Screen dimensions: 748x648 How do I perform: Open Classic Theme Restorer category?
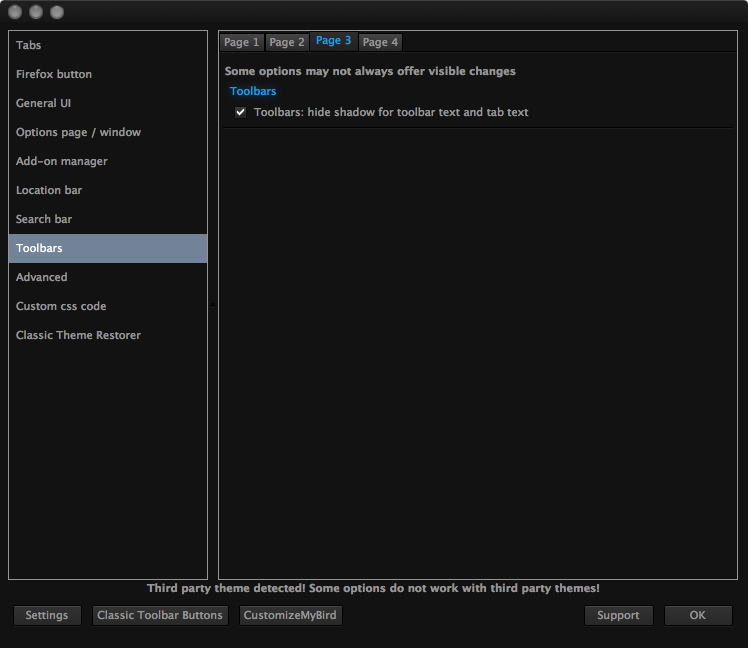108,335
